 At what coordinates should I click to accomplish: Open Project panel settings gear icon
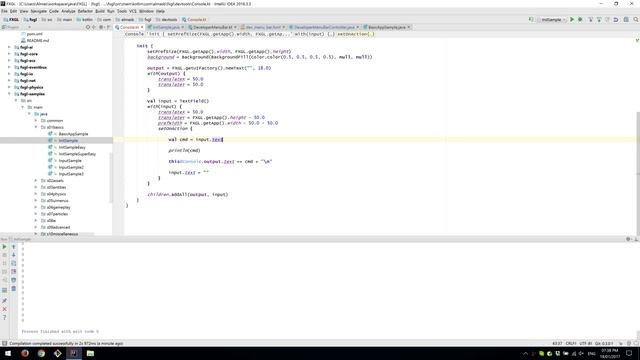click(101, 27)
